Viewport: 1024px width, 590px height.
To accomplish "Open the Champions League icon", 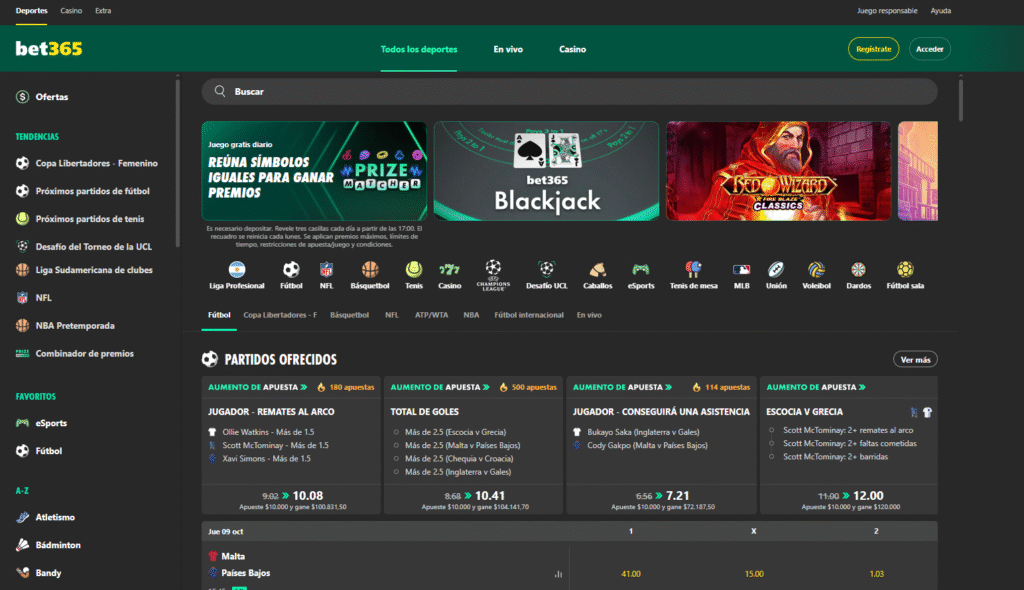I will 494,272.
